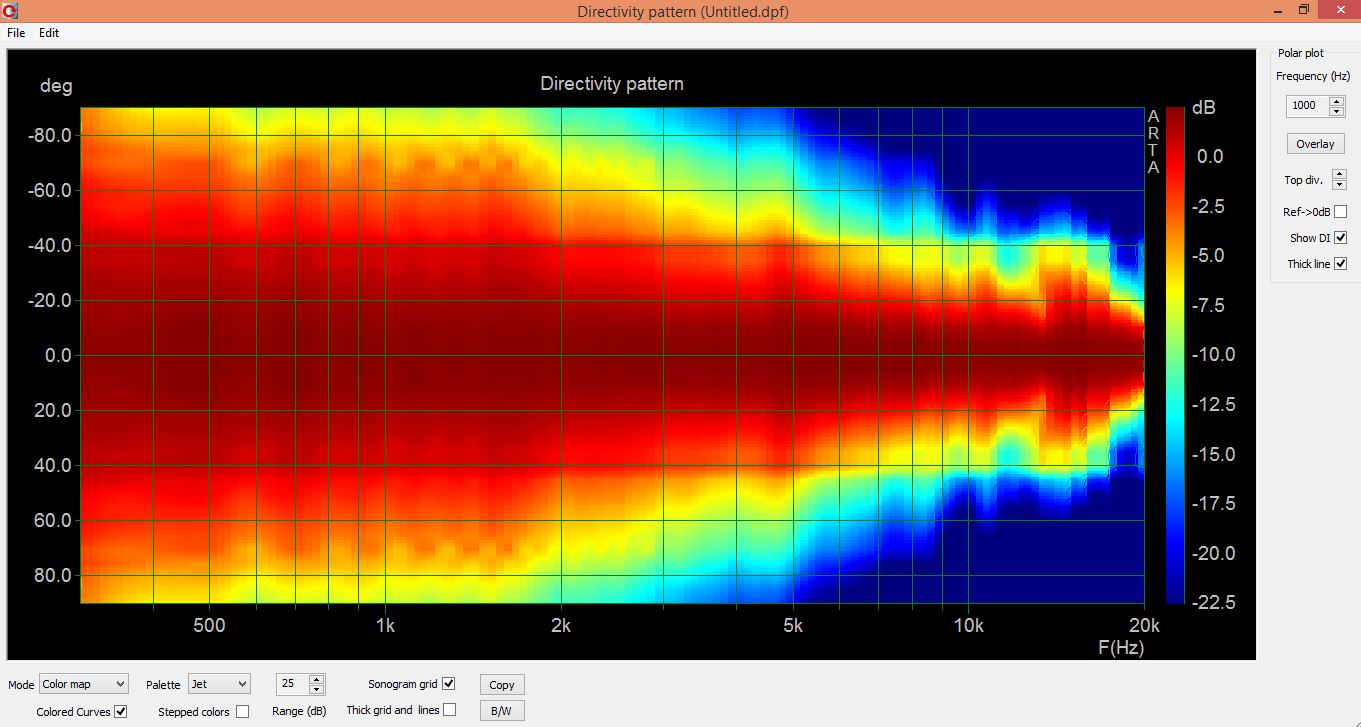The height and width of the screenshot is (727, 1361).
Task: Enable Stepped colors checkbox
Action: pos(242,712)
